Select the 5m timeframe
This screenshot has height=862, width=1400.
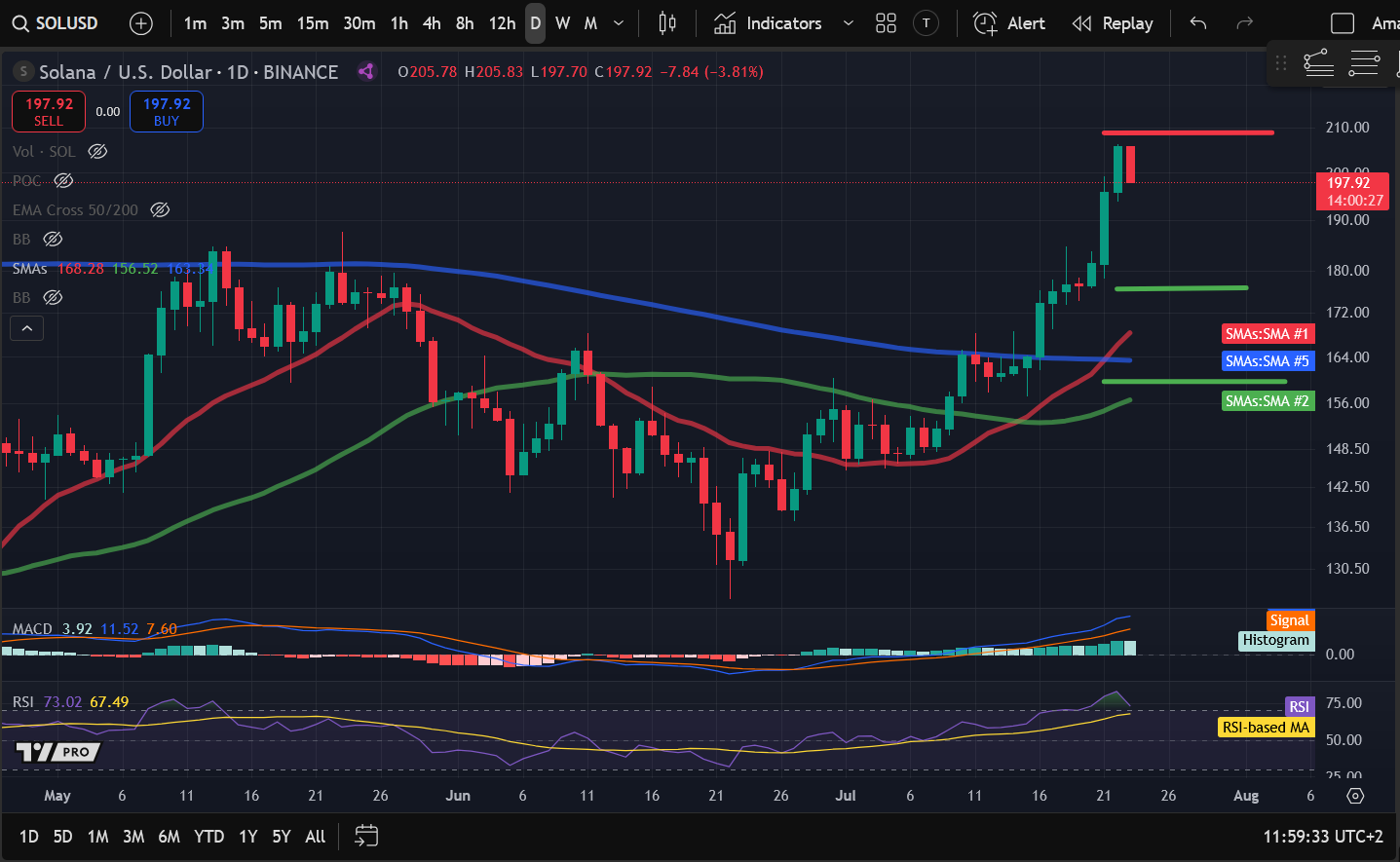271,23
